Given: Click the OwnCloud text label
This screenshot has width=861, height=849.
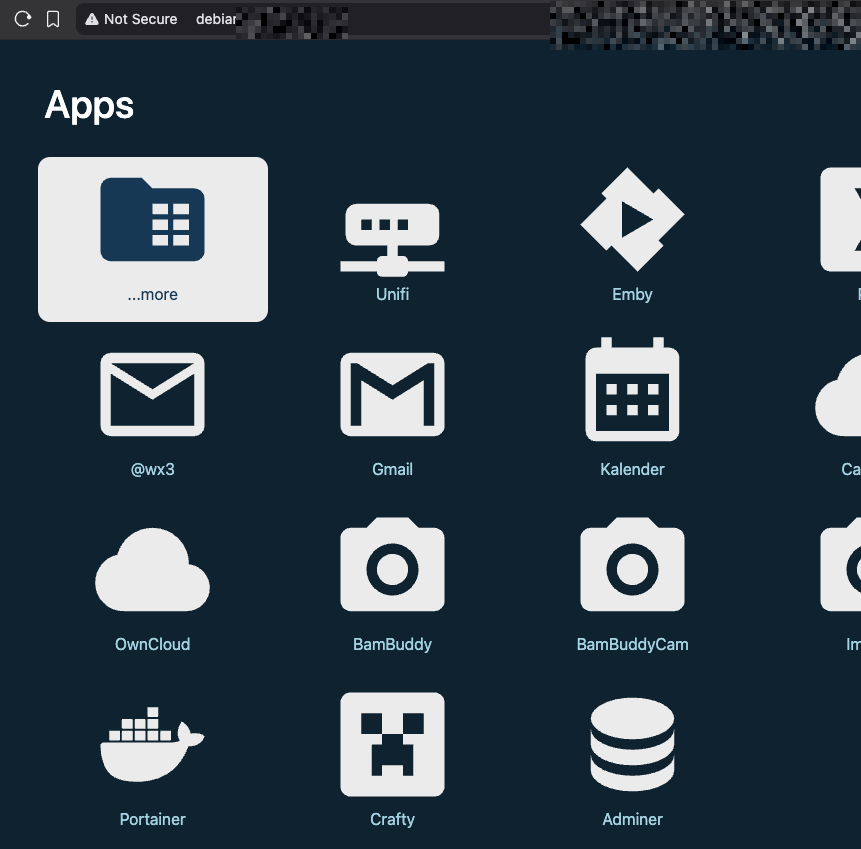Looking at the screenshot, I should click(152, 644).
